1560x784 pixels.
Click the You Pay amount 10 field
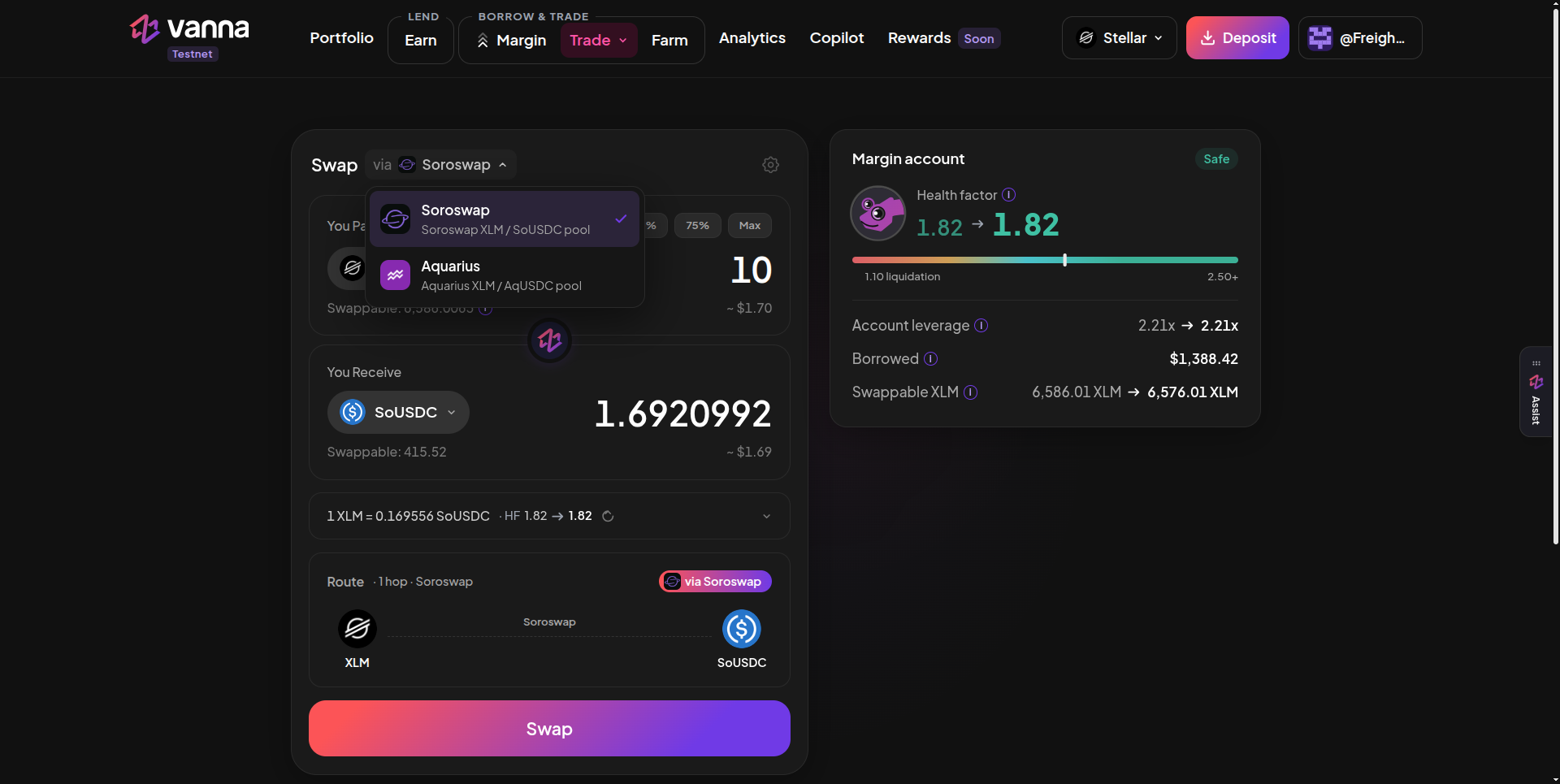[751, 271]
